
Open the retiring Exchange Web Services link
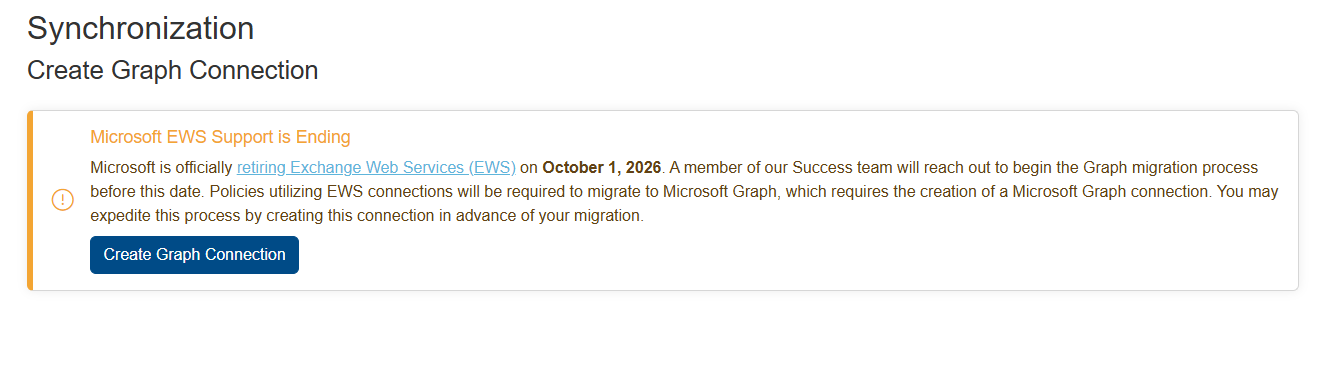tap(376, 167)
